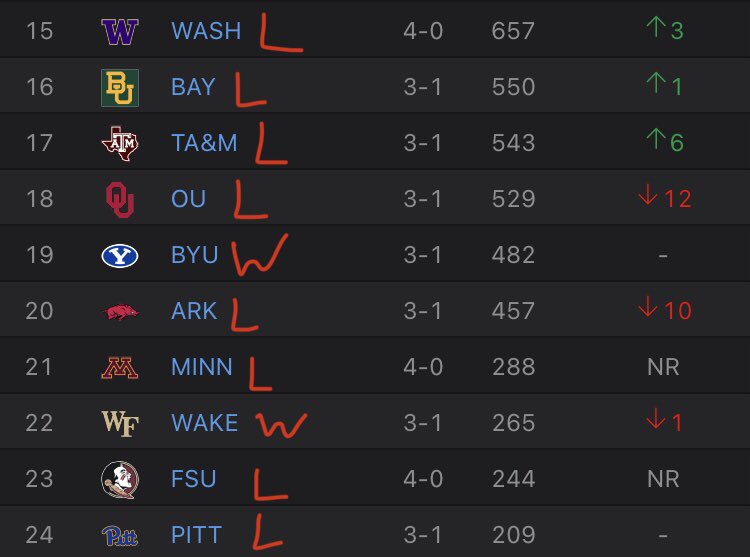Open the WAKE team link
The height and width of the screenshot is (557, 750).
pyautogui.click(x=204, y=423)
